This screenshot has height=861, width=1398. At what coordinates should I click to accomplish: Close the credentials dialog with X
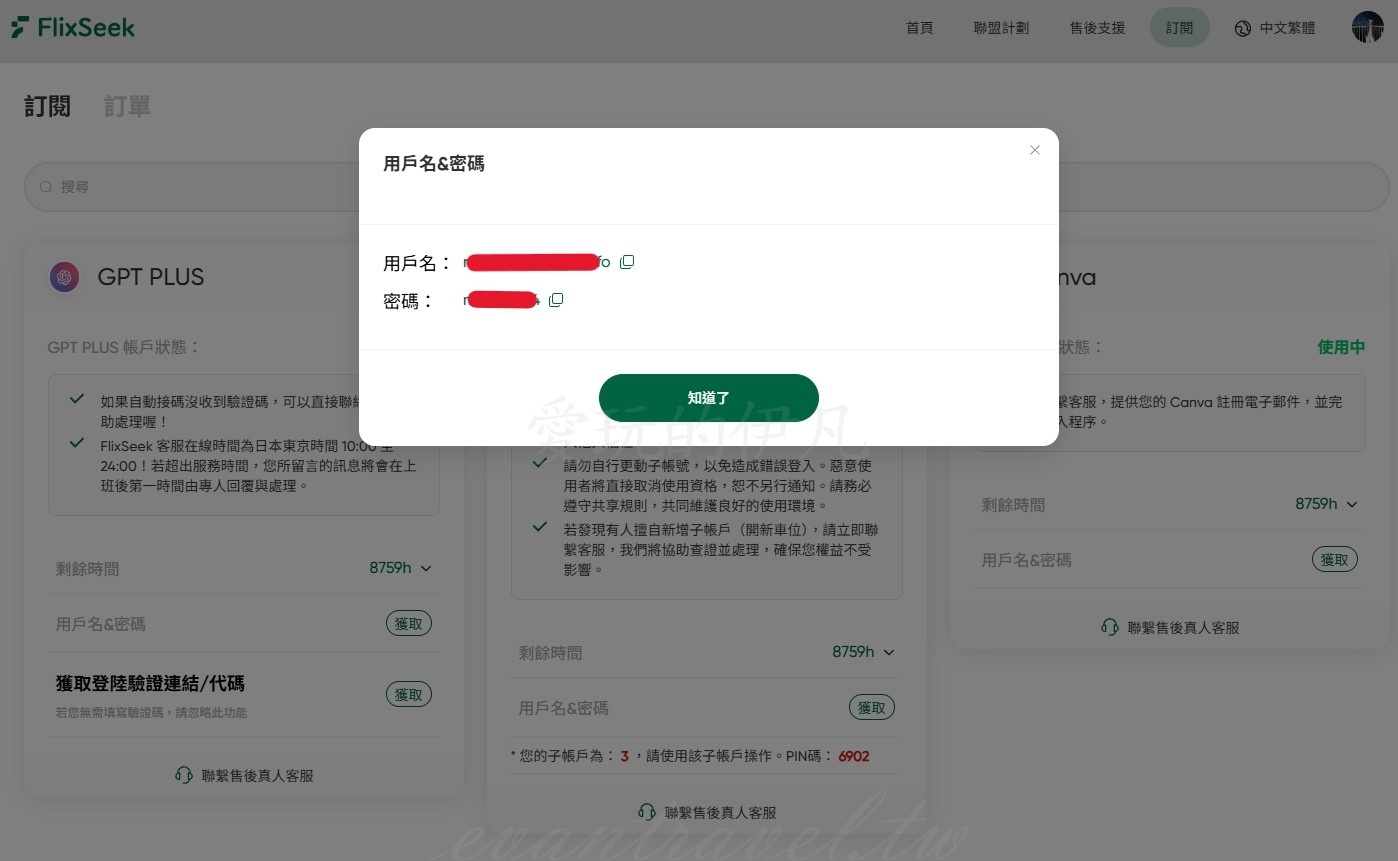pyautogui.click(x=1035, y=150)
